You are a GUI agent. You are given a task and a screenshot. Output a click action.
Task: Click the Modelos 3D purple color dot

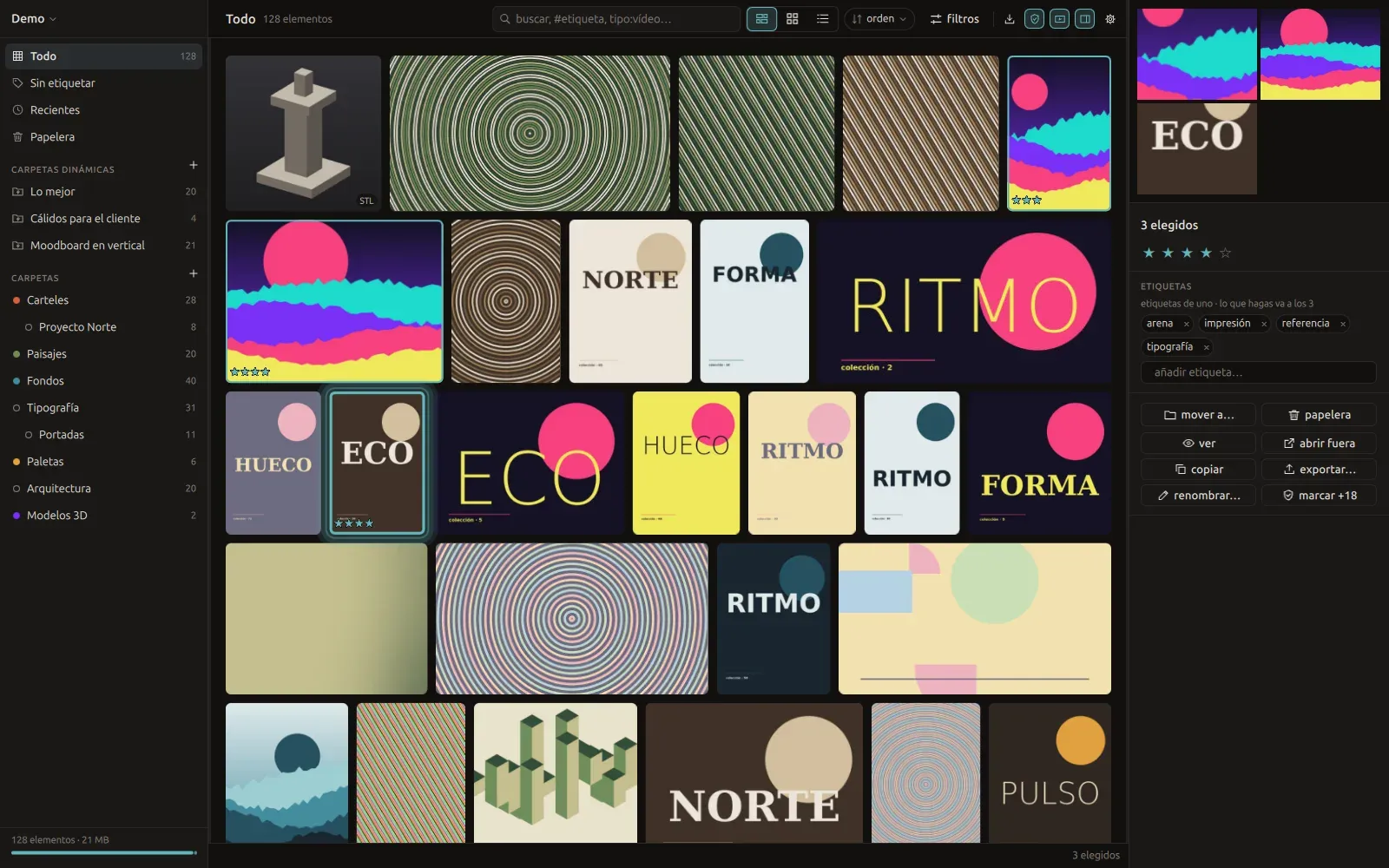16,516
